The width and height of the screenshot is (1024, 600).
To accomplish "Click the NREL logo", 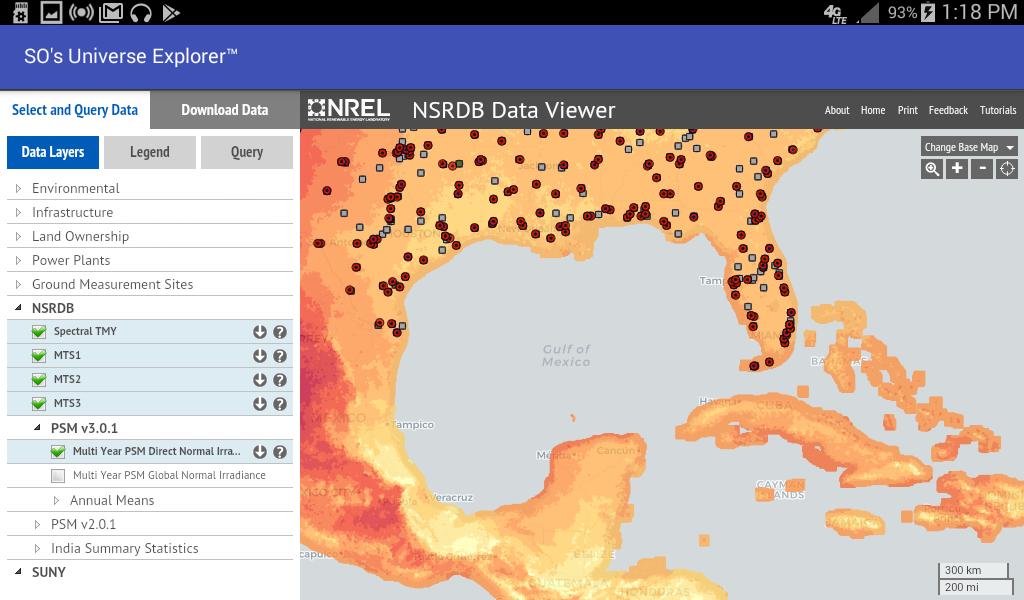I will click(349, 110).
